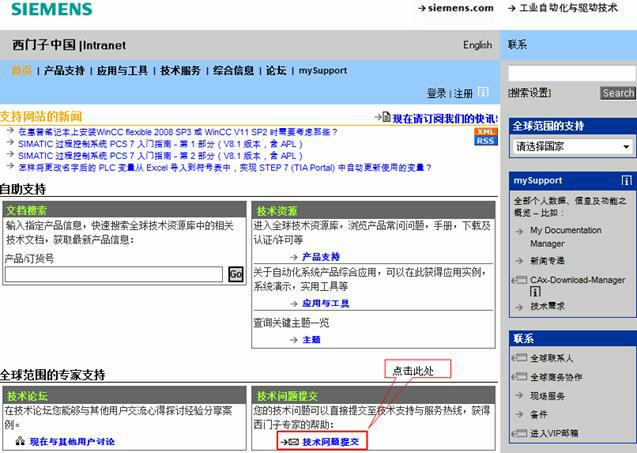
Task: Click external-link icon beside CAx-Download-Manager
Action: pyautogui.click(x=519, y=280)
